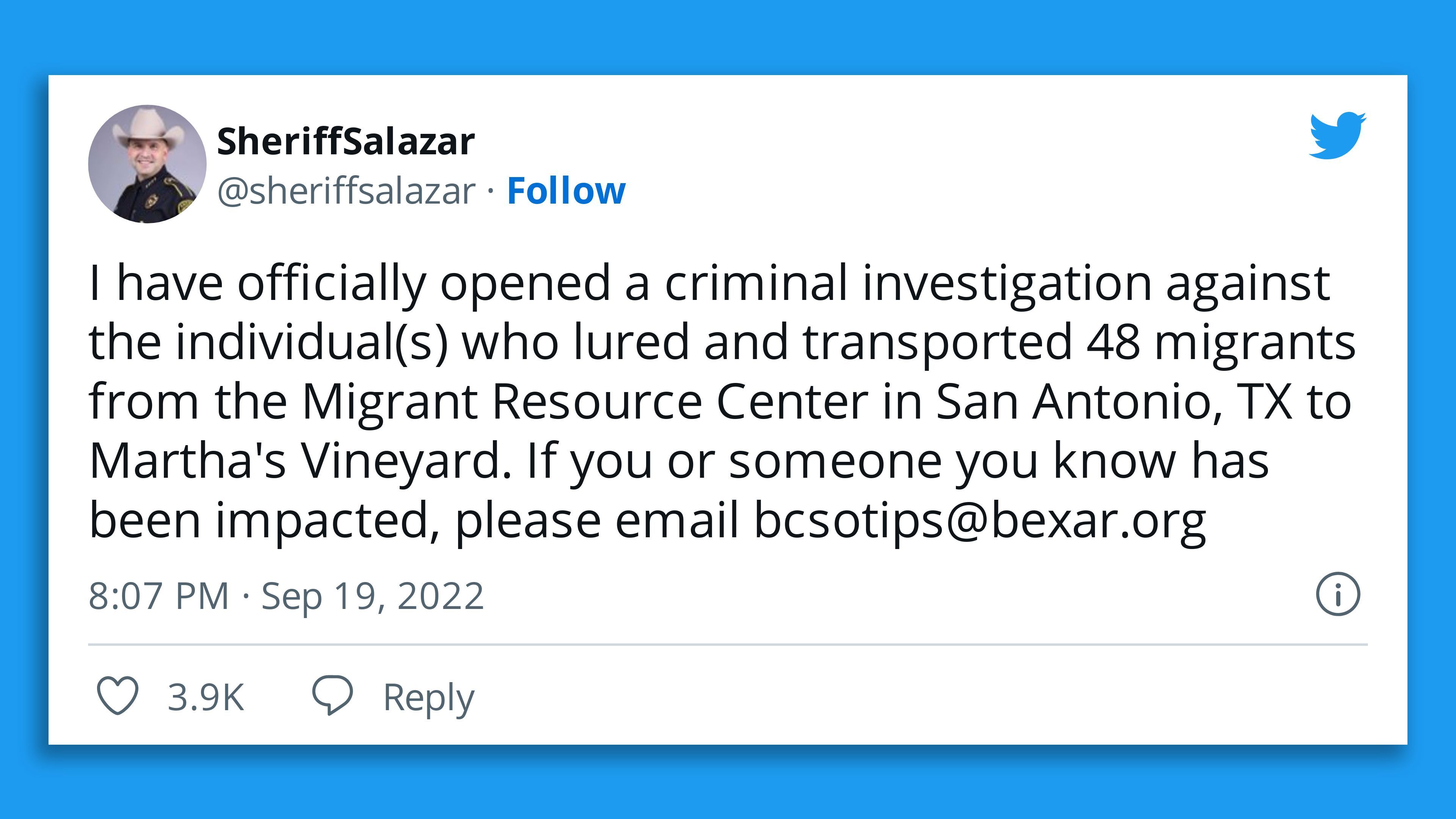The height and width of the screenshot is (819, 1456).
Task: Open the tweet info circle icon
Action: click(x=1338, y=594)
